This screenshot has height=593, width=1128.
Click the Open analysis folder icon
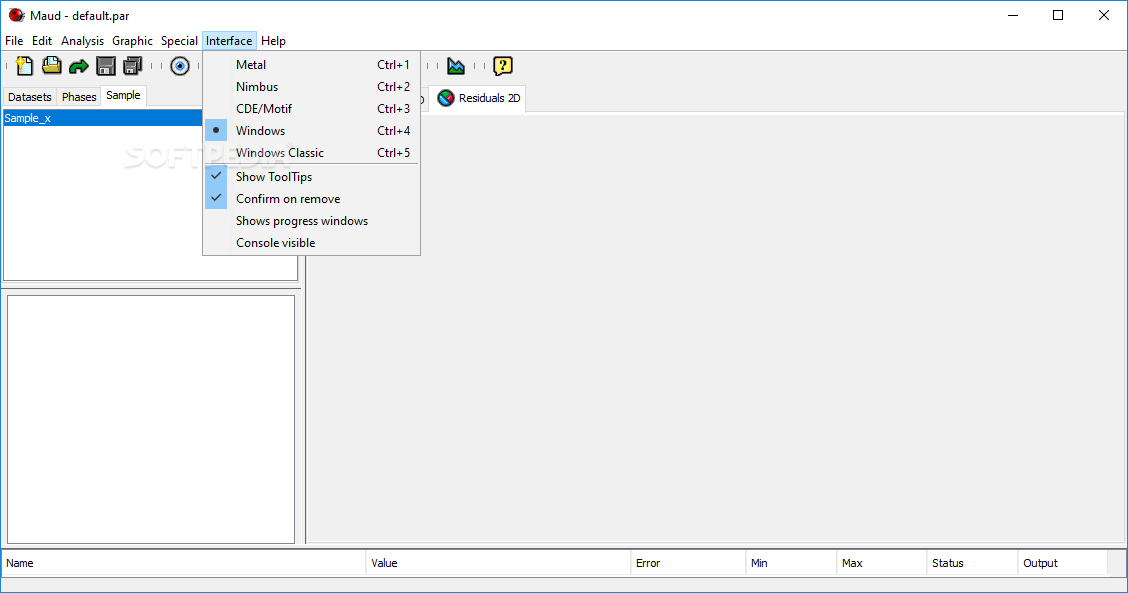(52, 66)
